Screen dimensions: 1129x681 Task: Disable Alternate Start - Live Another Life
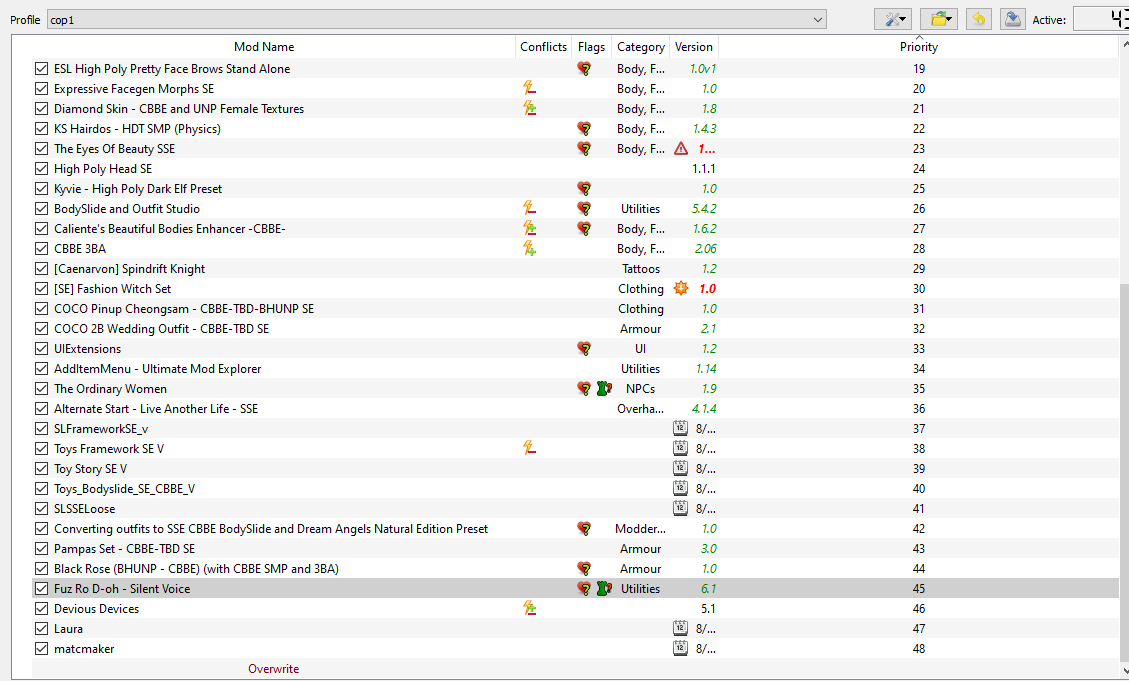click(x=42, y=409)
